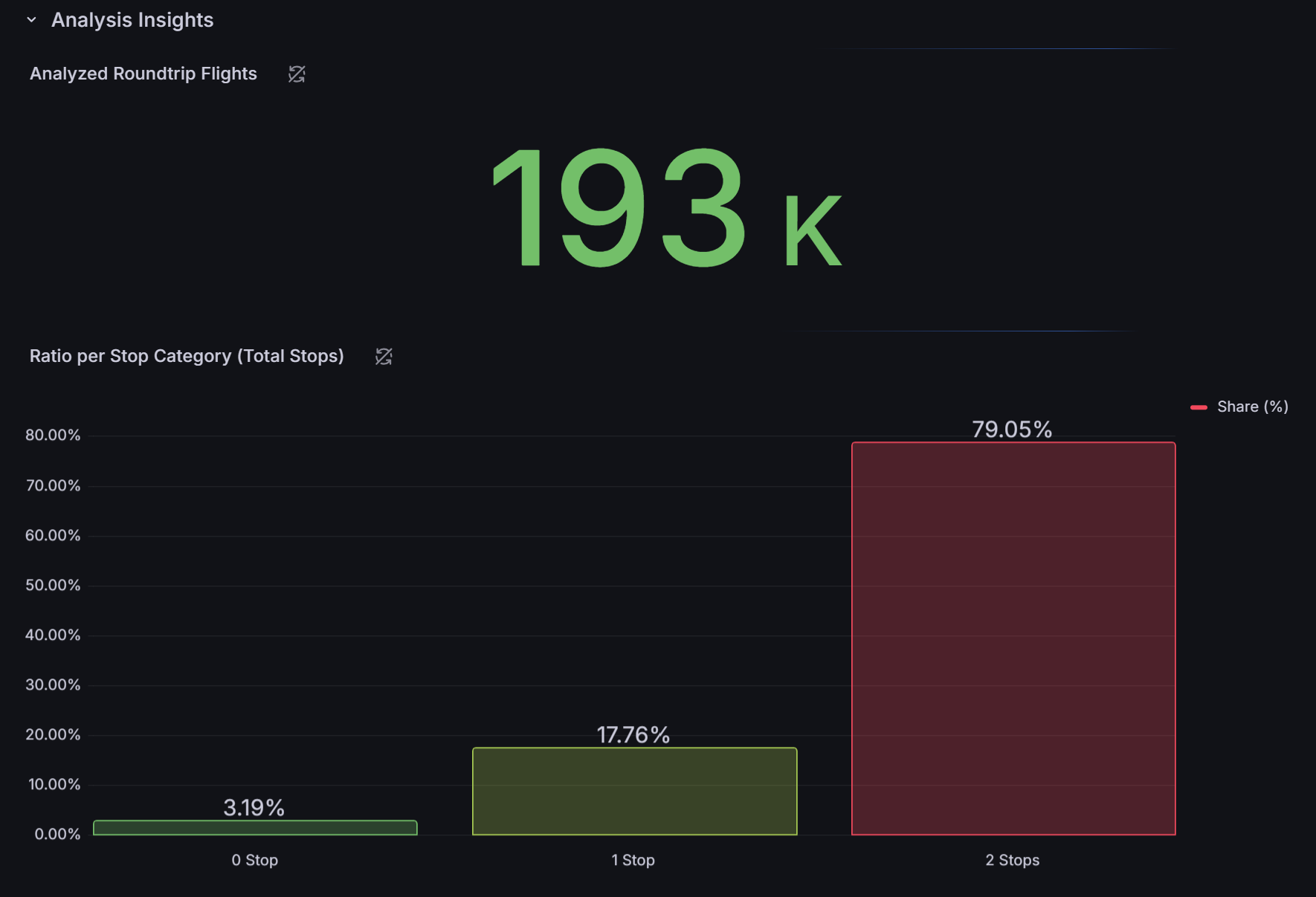Image resolution: width=1316 pixels, height=897 pixels.
Task: Click the 80.00% y-axis tick label
Action: point(53,435)
